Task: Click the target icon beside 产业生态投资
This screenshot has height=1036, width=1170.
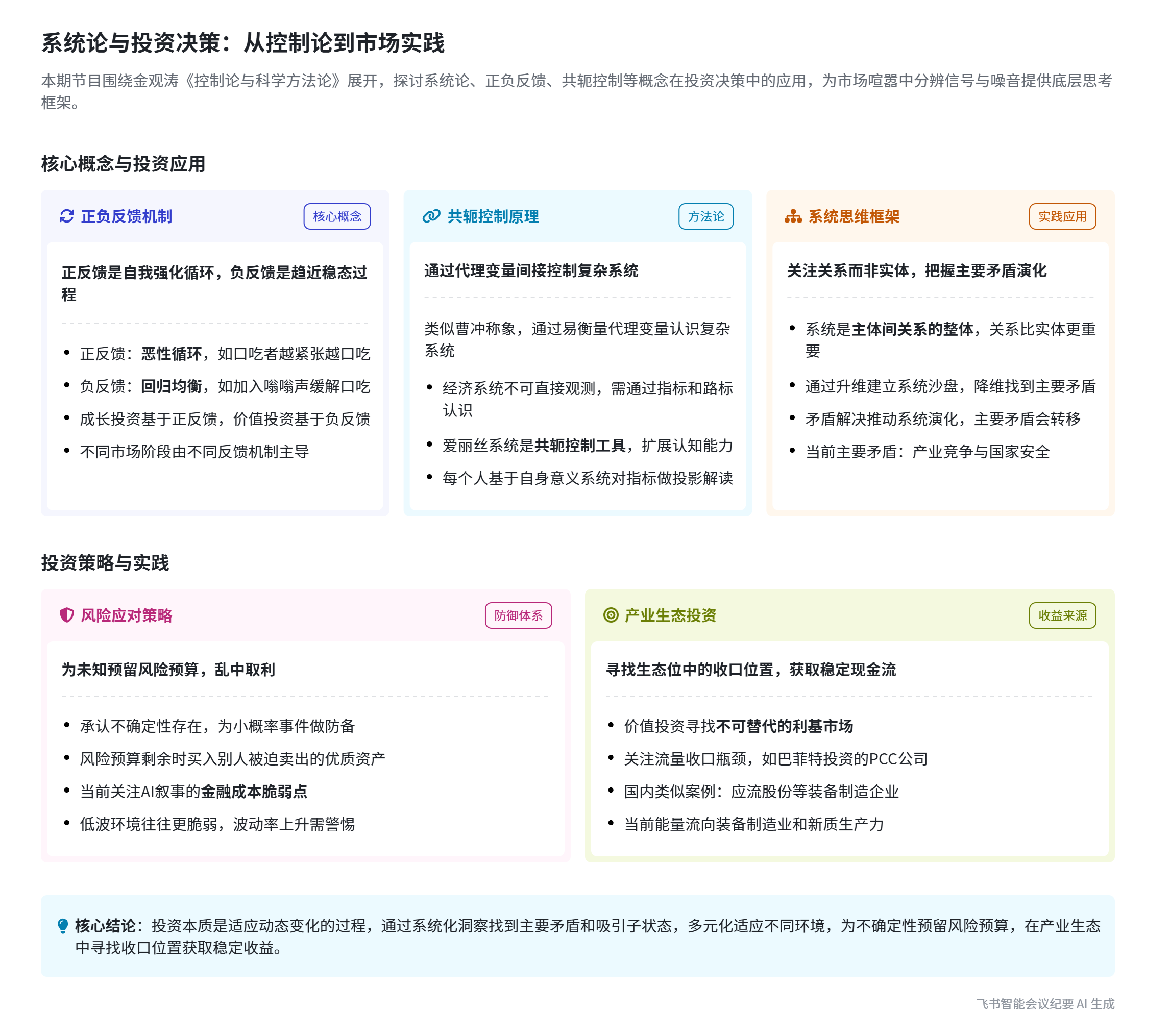Action: click(x=611, y=615)
